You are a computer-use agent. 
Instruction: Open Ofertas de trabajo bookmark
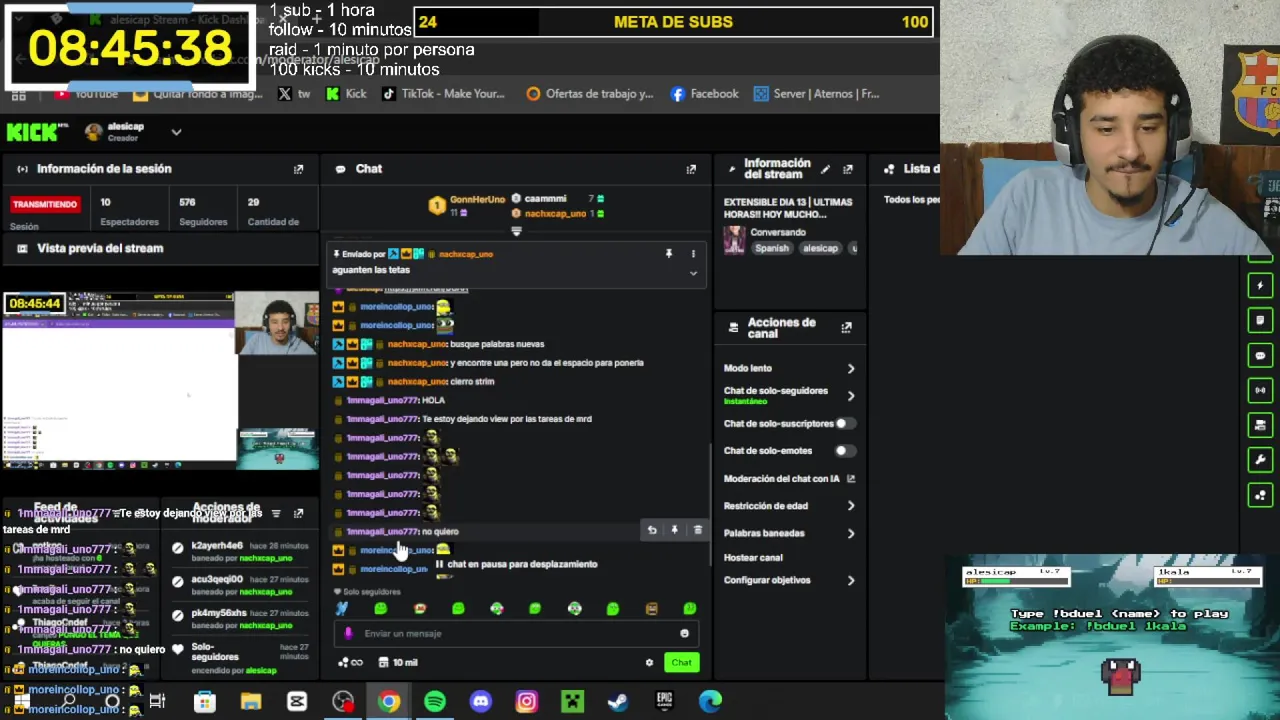(x=590, y=94)
